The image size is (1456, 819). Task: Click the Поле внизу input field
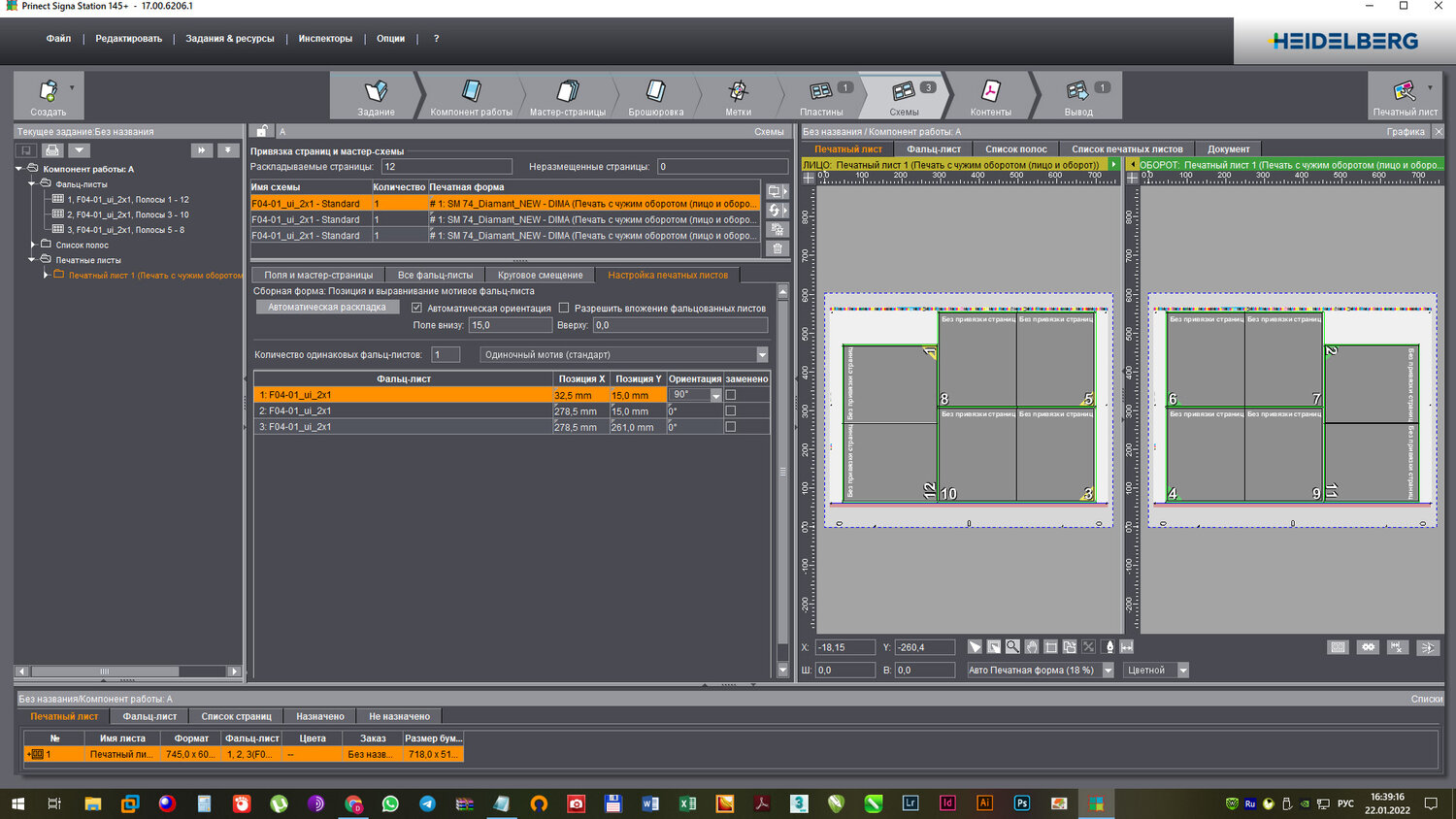pos(510,325)
